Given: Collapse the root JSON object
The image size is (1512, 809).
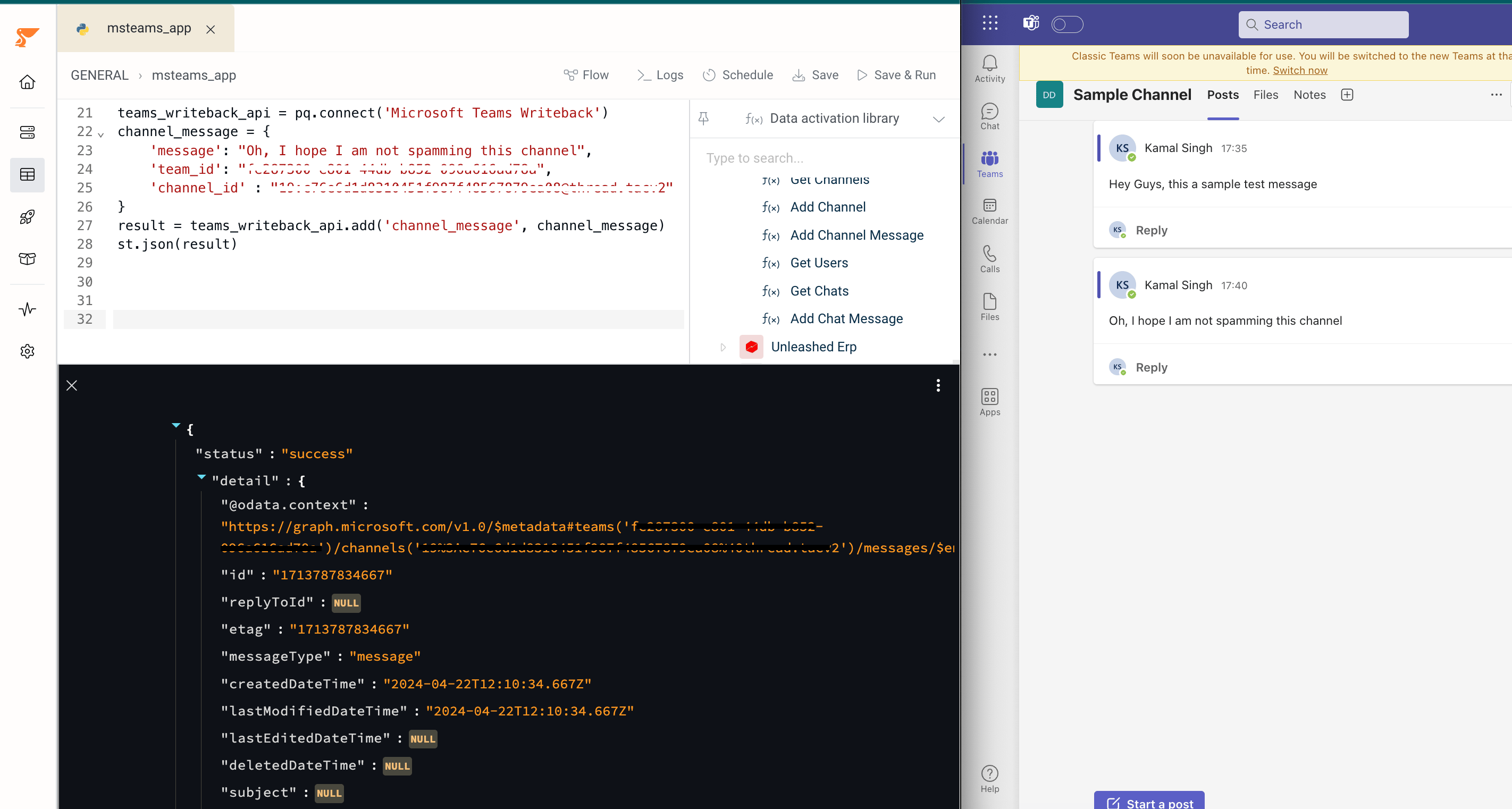Looking at the screenshot, I should coord(175,425).
